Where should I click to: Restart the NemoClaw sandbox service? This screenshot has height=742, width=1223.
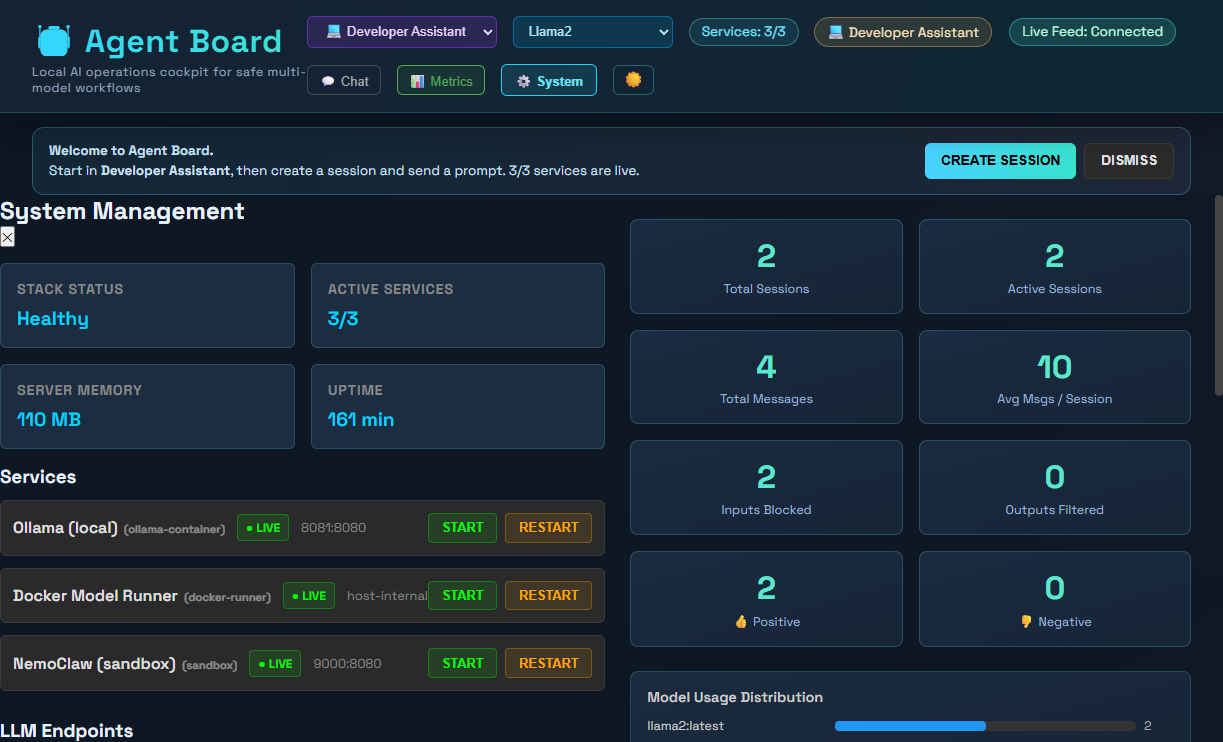pyautogui.click(x=548, y=663)
